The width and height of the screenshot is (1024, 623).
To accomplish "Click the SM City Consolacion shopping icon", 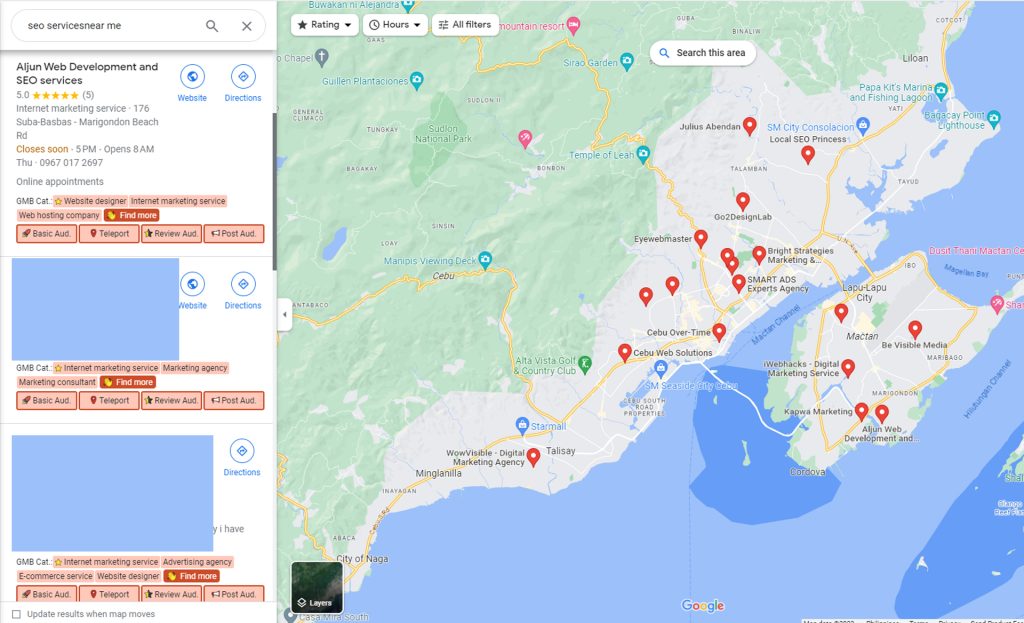I will [863, 125].
